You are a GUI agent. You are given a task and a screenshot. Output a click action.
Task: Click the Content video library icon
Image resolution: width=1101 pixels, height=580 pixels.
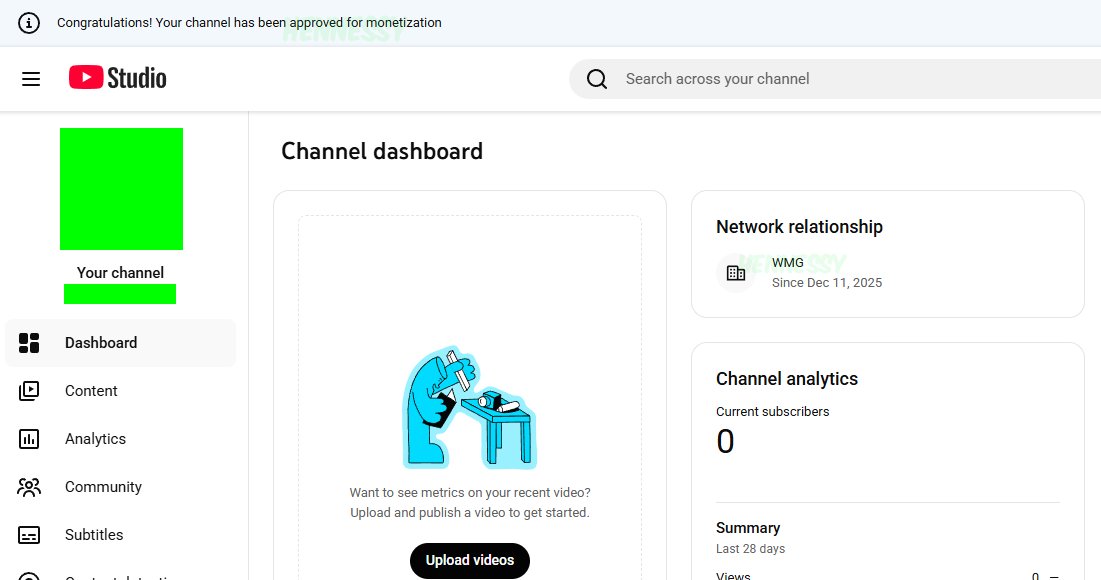pos(29,391)
